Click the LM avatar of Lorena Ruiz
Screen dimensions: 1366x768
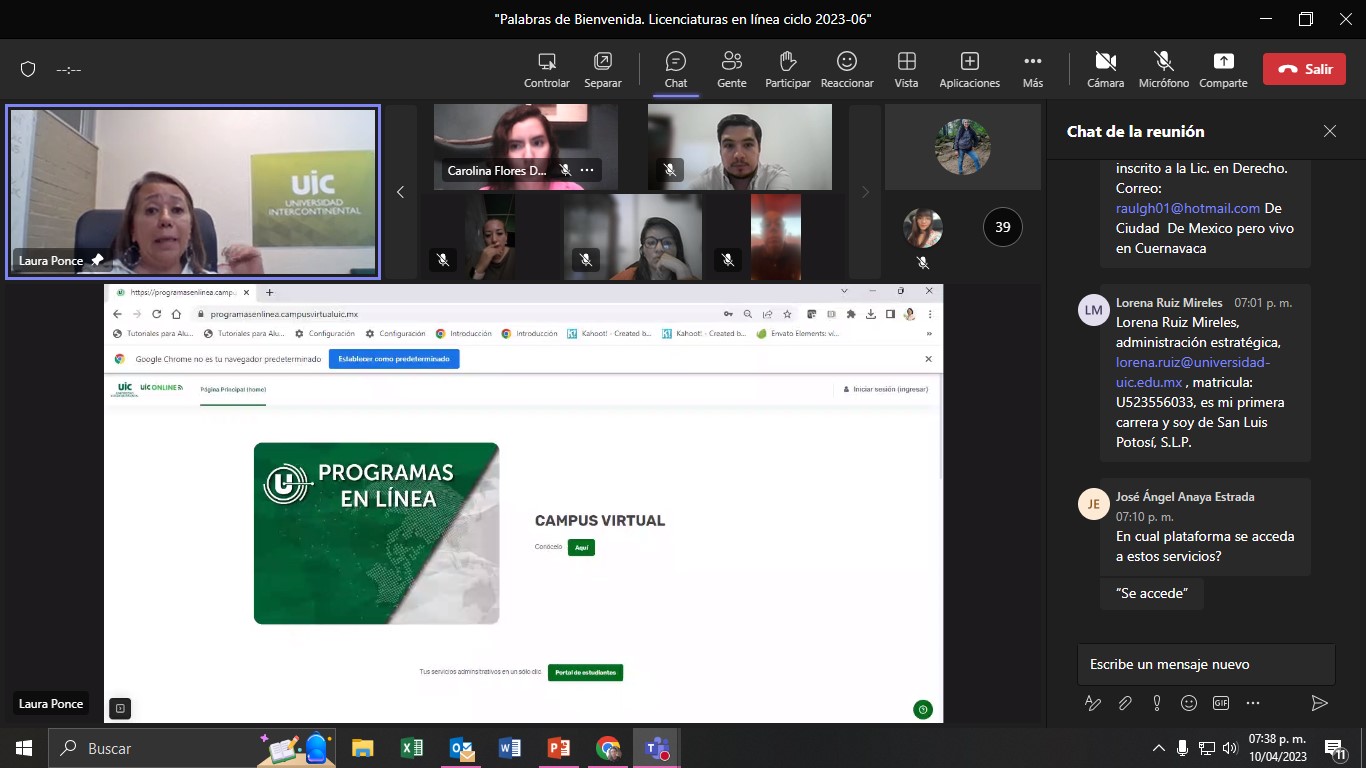[x=1094, y=310]
